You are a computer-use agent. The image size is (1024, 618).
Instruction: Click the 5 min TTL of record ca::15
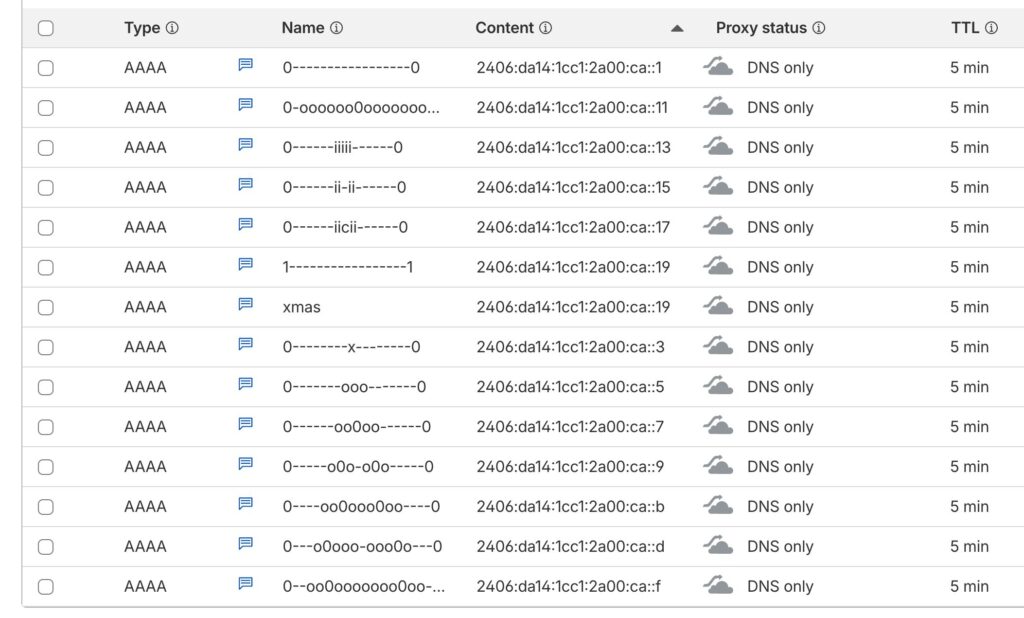(969, 187)
